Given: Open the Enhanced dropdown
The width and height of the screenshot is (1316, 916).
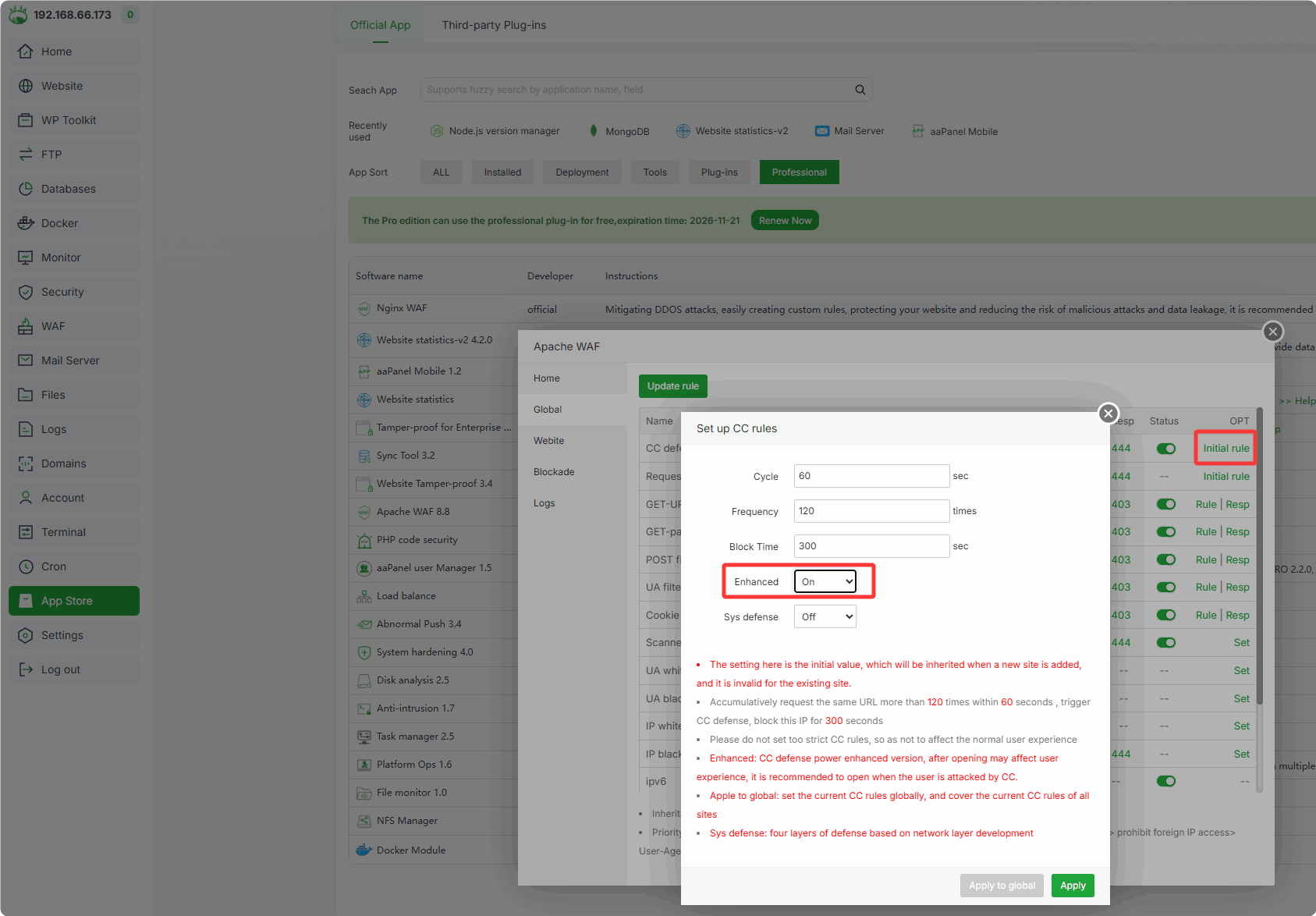Looking at the screenshot, I should pos(825,581).
